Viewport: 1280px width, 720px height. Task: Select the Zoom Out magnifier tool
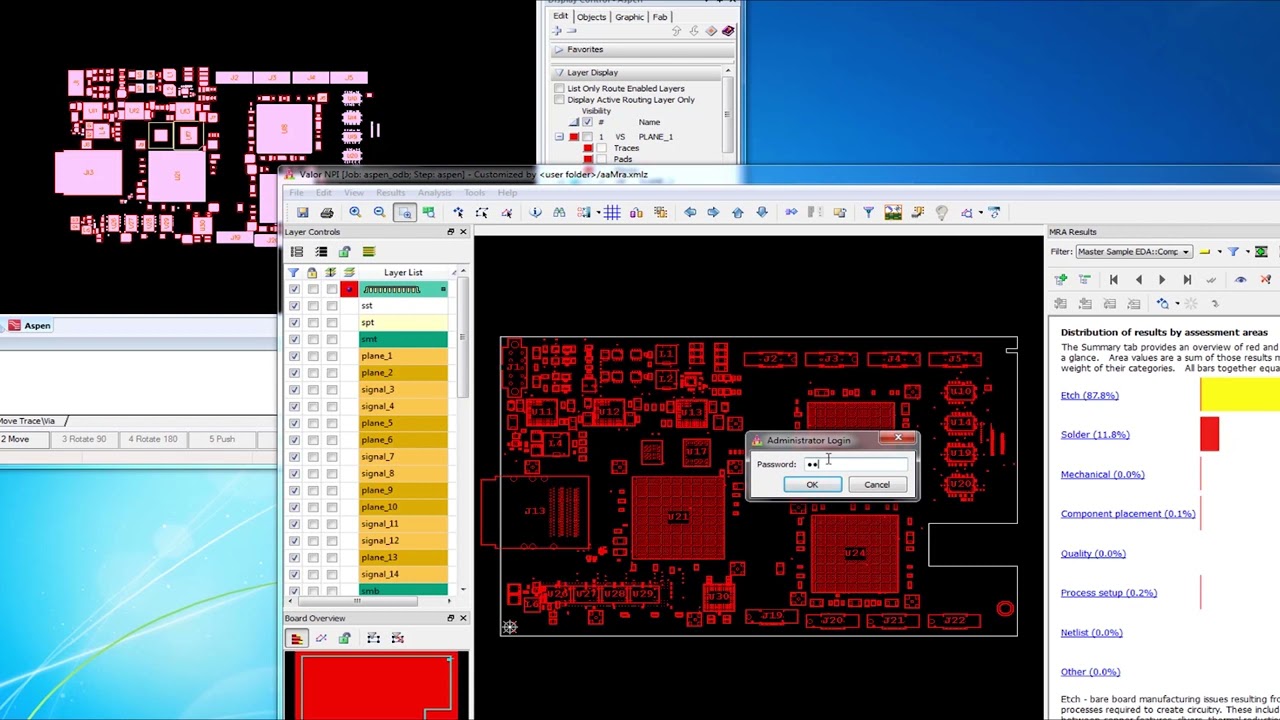point(379,212)
